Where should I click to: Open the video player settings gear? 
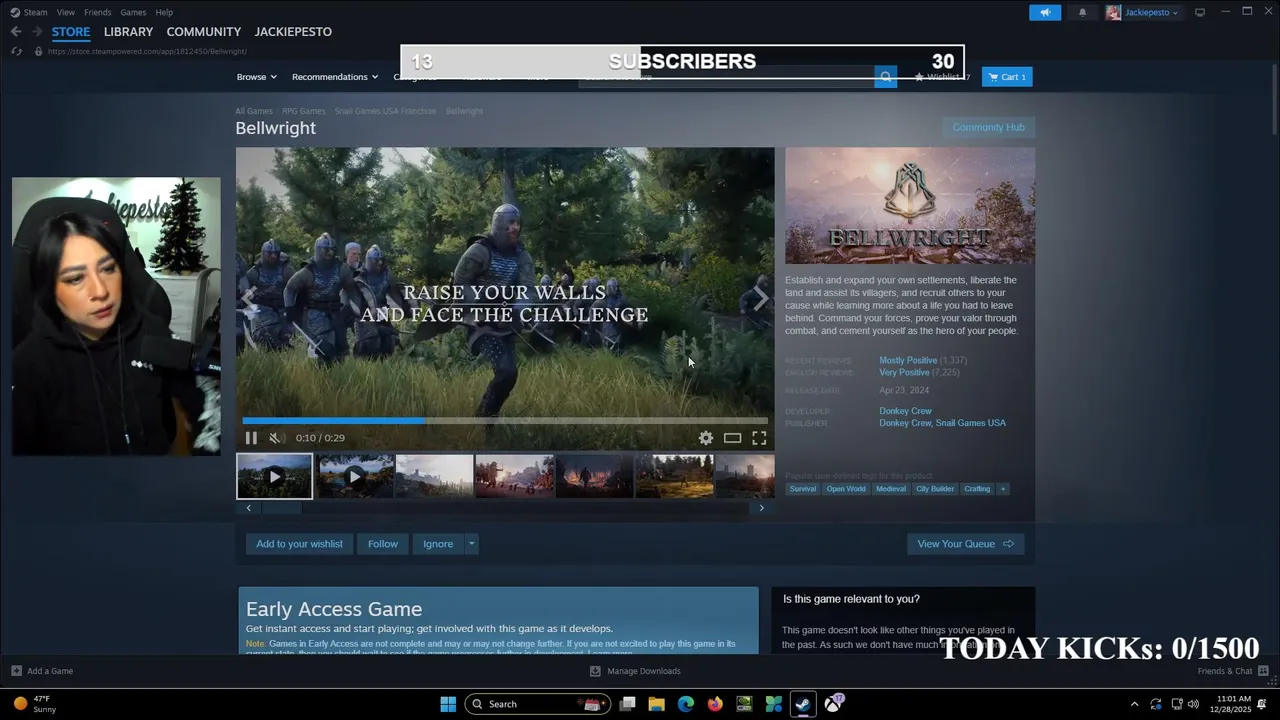point(706,438)
